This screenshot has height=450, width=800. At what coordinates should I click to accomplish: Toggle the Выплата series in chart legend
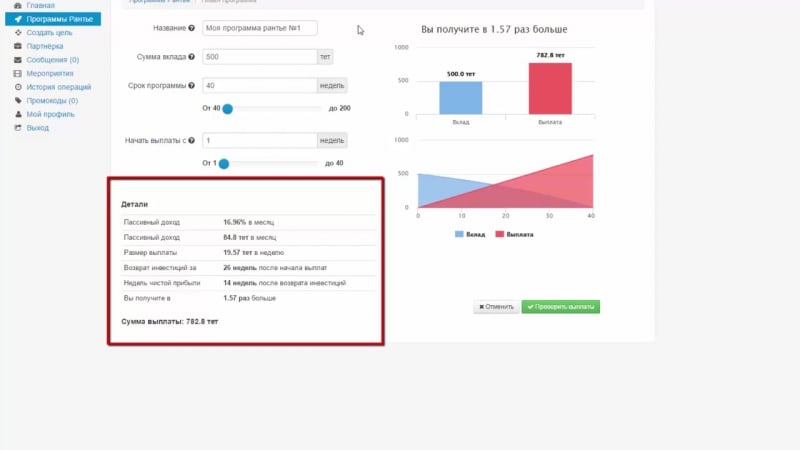click(513, 234)
